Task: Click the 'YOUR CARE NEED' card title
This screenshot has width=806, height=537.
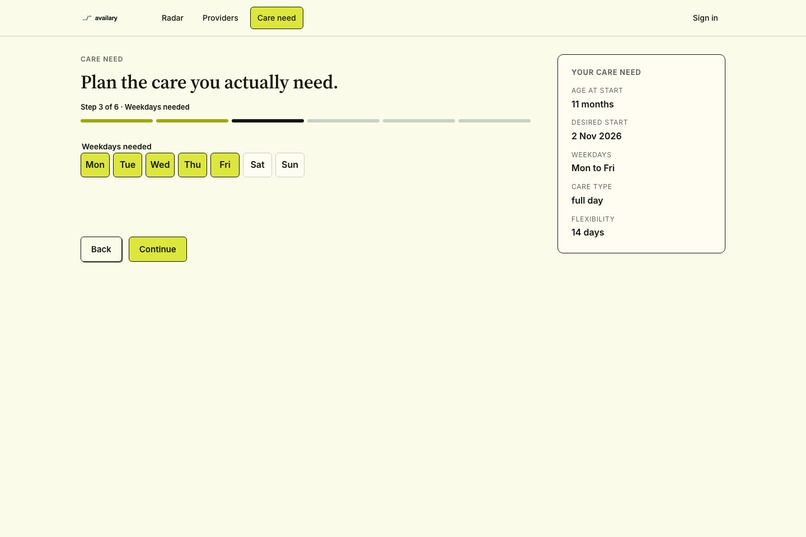Action: (x=606, y=72)
